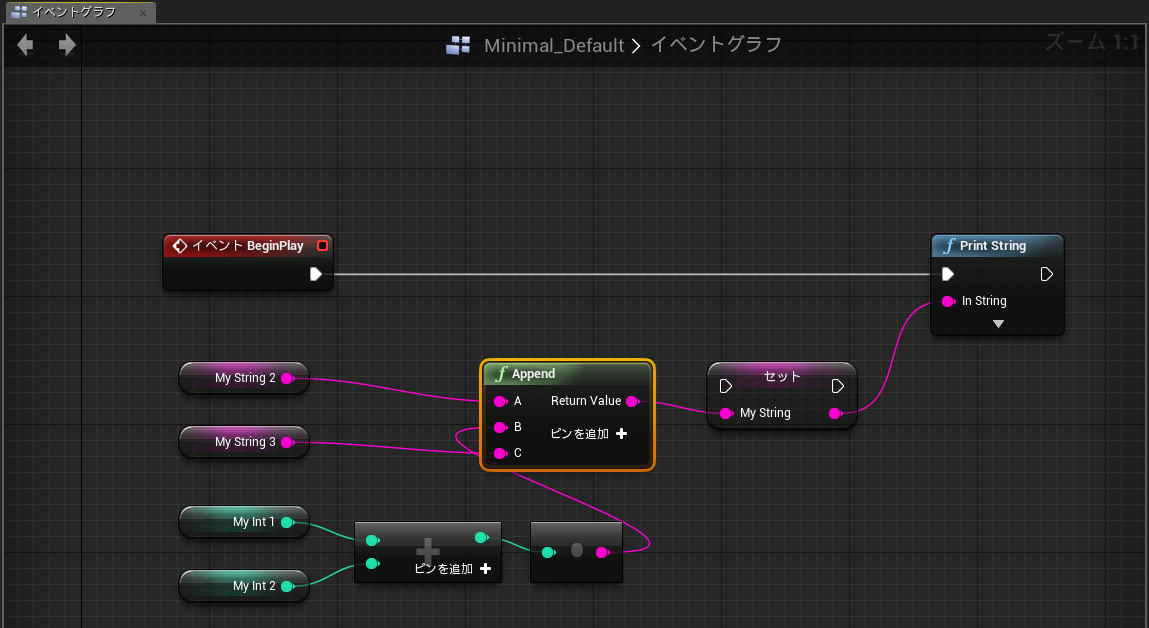Click the セット node exec input pin
The width and height of the screenshot is (1149, 628).
click(x=725, y=386)
